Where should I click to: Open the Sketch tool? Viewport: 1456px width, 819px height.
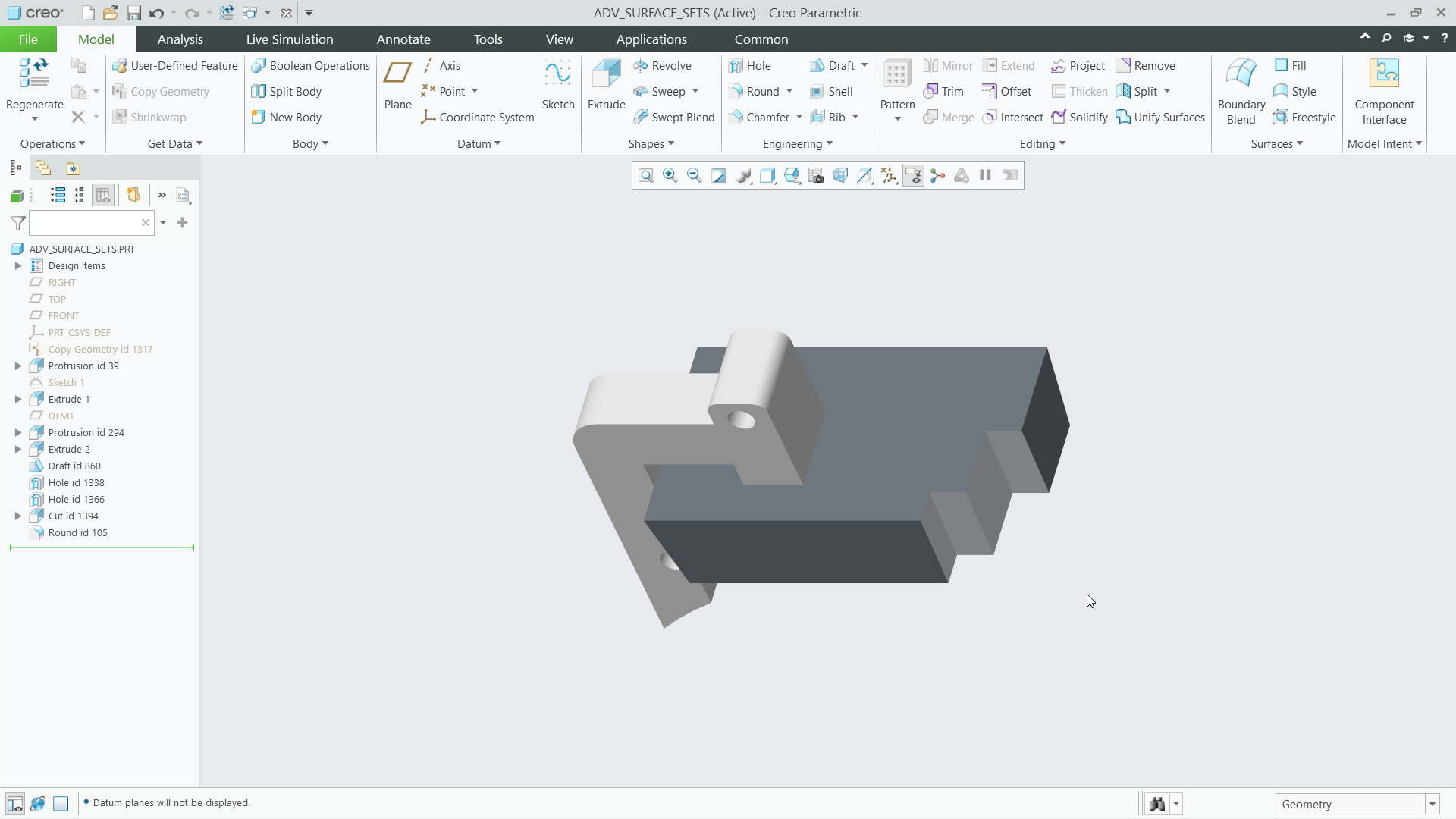click(x=557, y=83)
